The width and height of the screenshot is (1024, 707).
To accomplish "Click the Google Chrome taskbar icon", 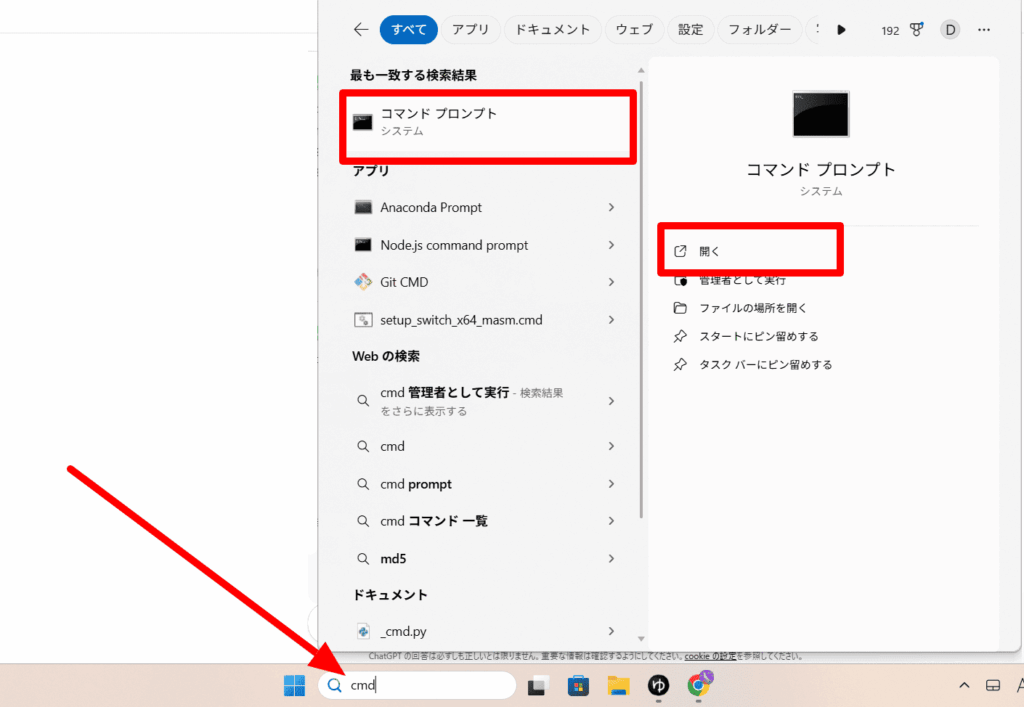I will [699, 685].
